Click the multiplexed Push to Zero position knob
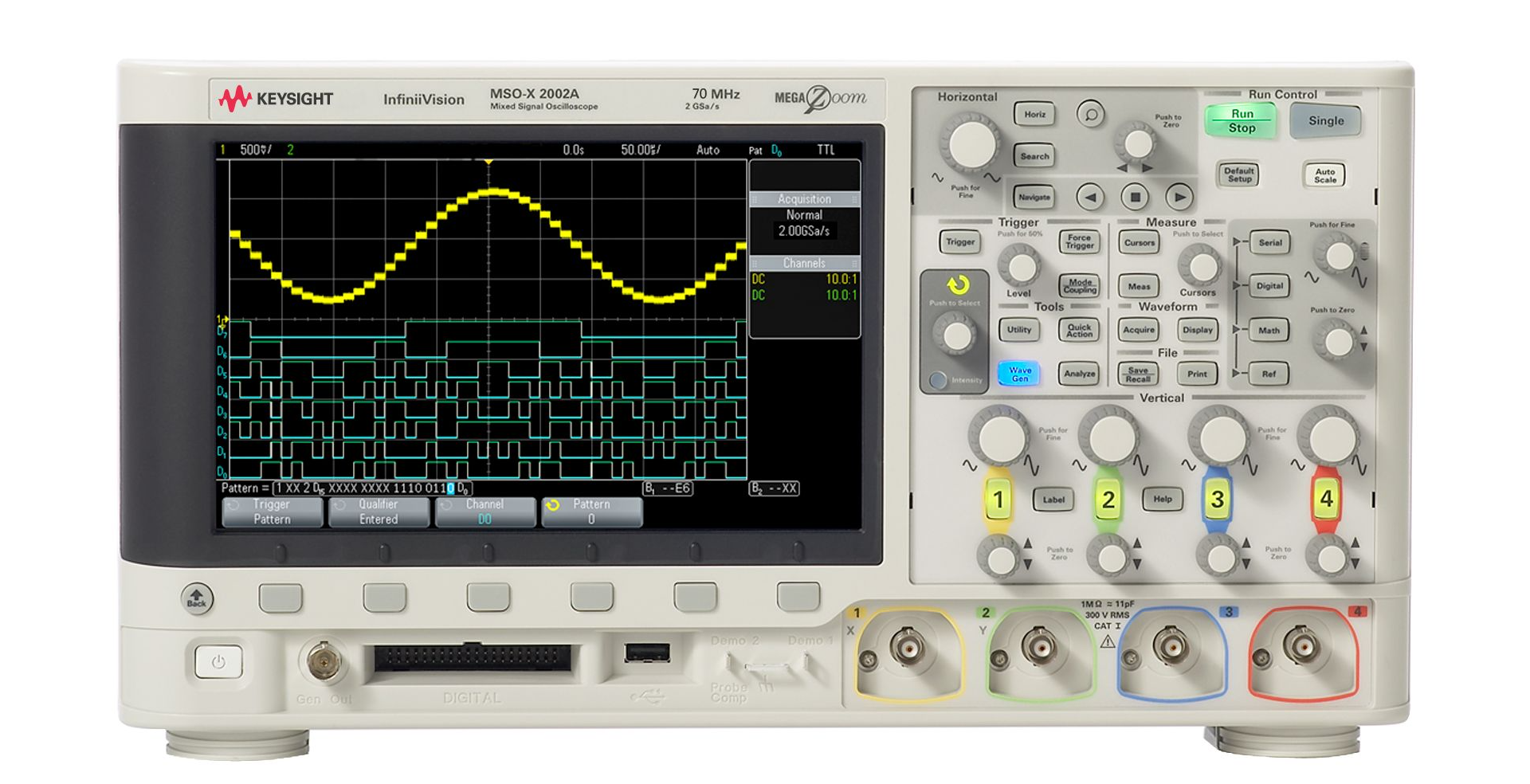The width and height of the screenshot is (1530, 784). [1338, 343]
